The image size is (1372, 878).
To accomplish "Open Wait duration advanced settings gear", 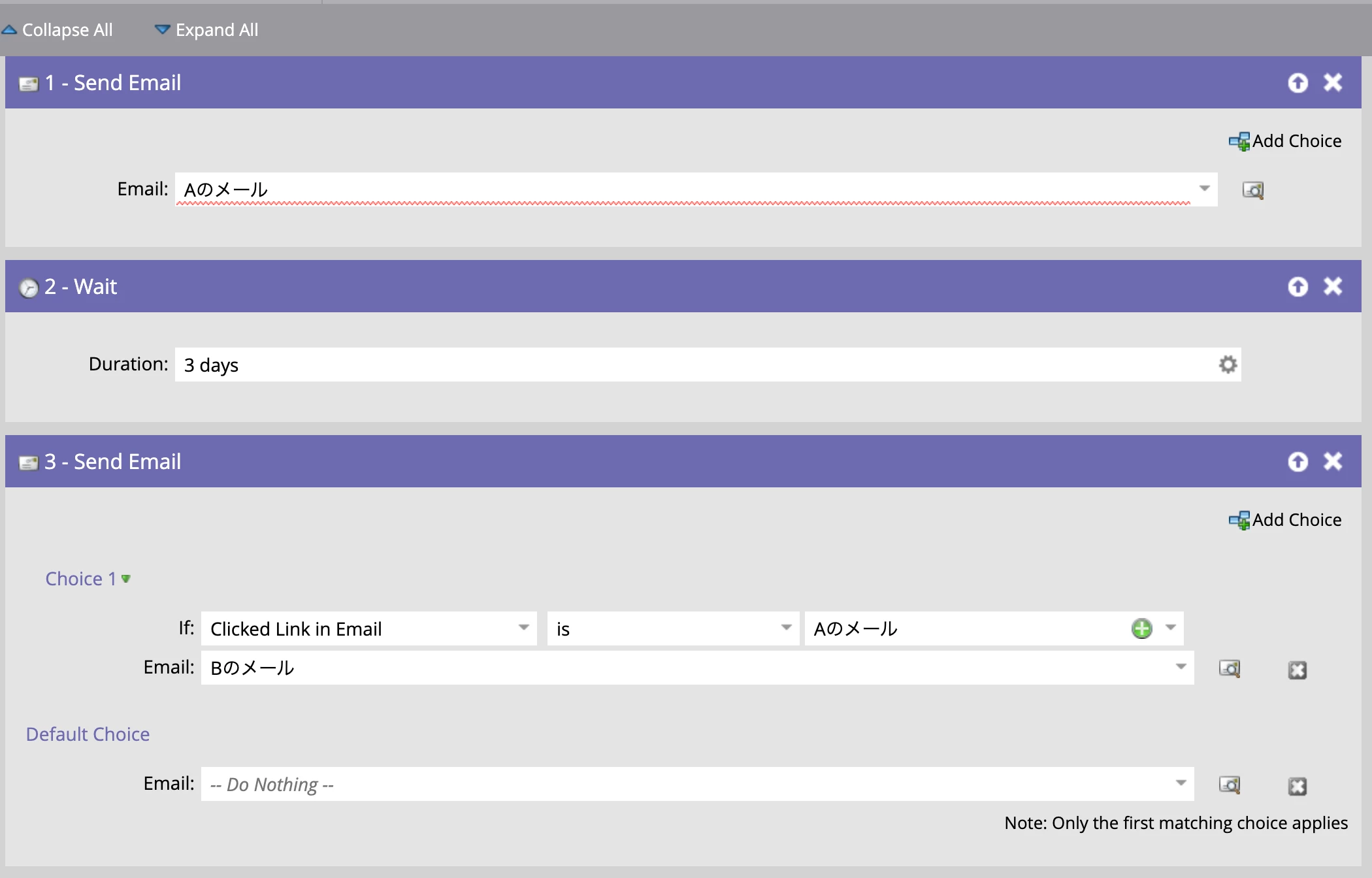I will click(x=1228, y=365).
